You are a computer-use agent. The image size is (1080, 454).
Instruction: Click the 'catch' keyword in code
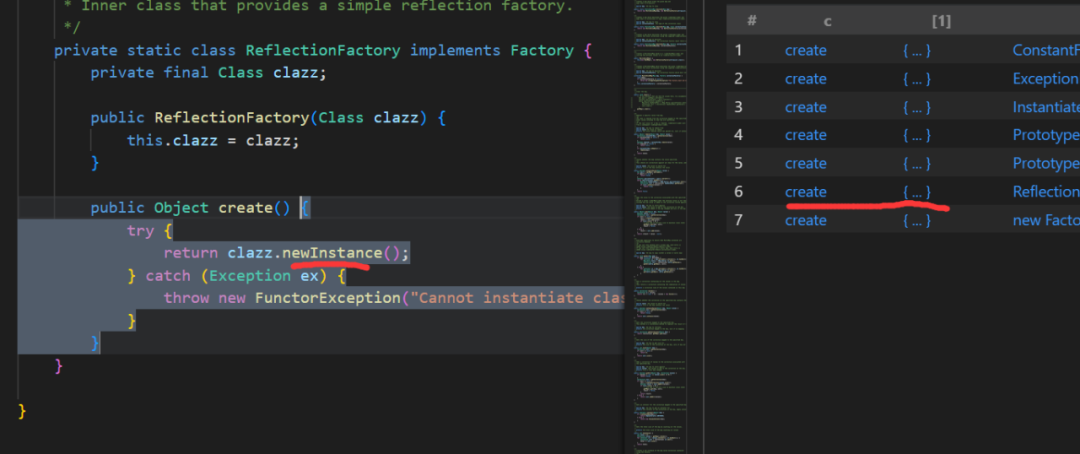tap(168, 276)
